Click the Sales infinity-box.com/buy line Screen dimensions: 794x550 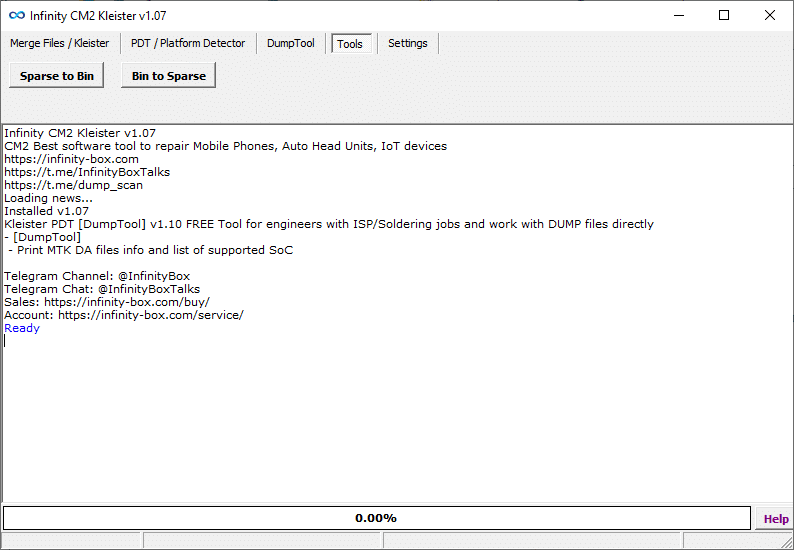tap(107, 302)
